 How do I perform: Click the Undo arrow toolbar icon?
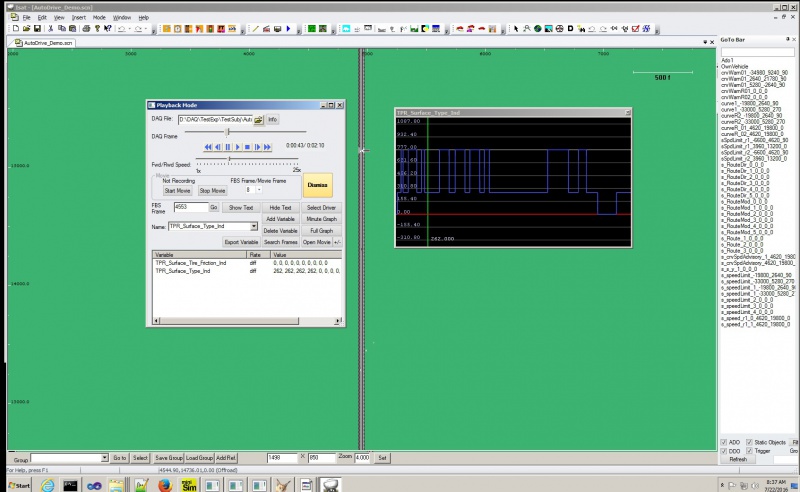coord(121,29)
